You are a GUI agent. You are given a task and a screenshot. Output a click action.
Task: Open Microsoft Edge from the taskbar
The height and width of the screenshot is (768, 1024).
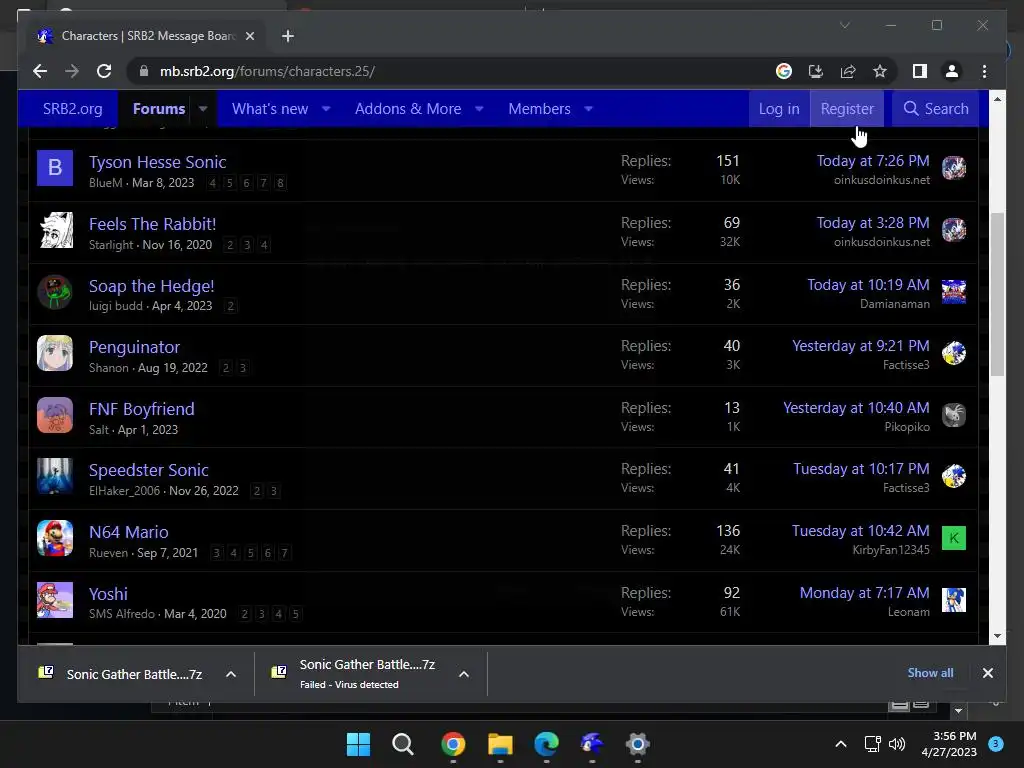tap(546, 744)
